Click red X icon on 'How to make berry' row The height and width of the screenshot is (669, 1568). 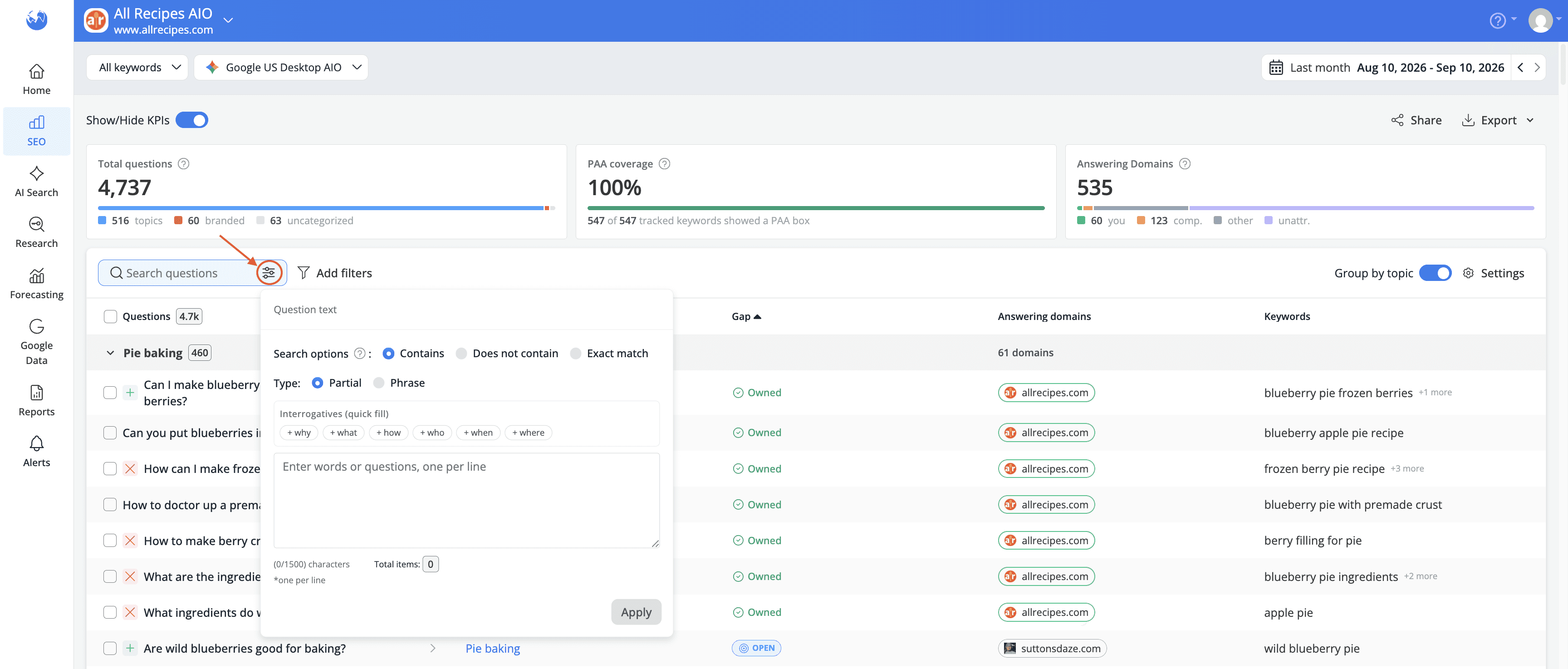130,541
